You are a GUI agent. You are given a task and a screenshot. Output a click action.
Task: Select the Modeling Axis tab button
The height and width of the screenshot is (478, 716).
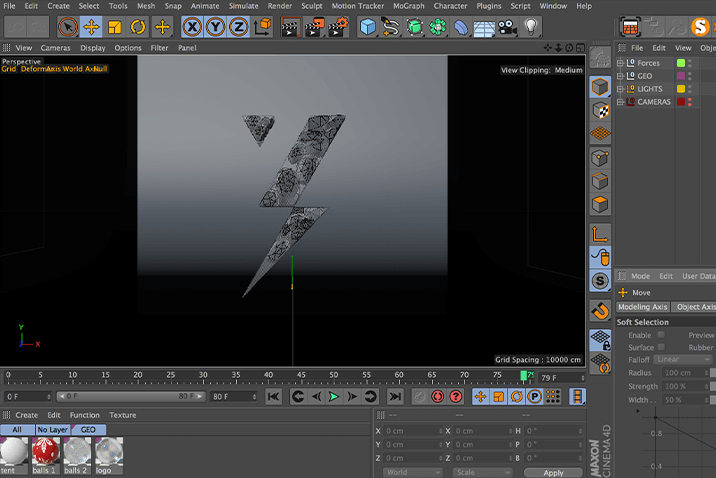[642, 307]
